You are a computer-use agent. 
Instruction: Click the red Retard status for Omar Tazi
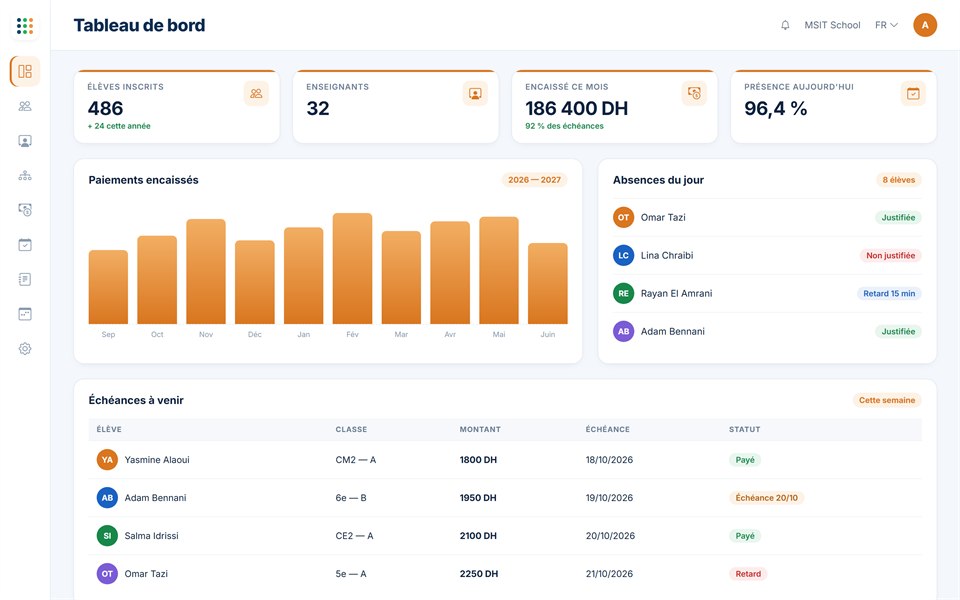pyautogui.click(x=748, y=574)
